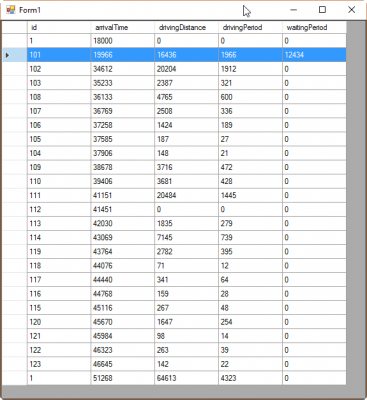Sort by the waitingPeriod column header

pyautogui.click(x=314, y=27)
